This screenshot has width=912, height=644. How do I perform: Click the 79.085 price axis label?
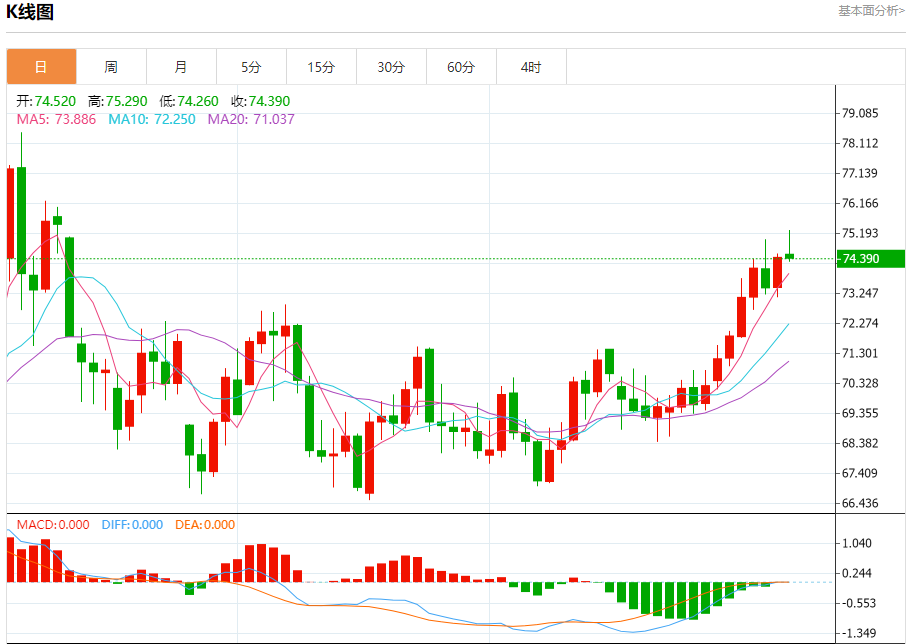pos(860,113)
